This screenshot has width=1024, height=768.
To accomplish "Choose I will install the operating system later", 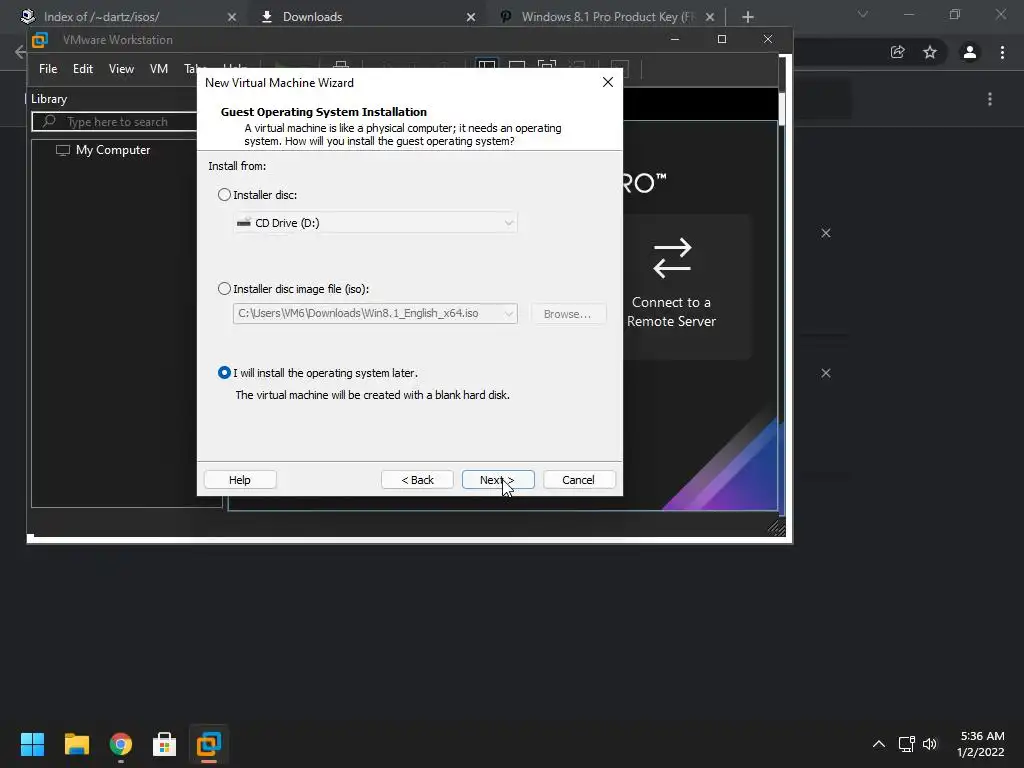I will (224, 373).
